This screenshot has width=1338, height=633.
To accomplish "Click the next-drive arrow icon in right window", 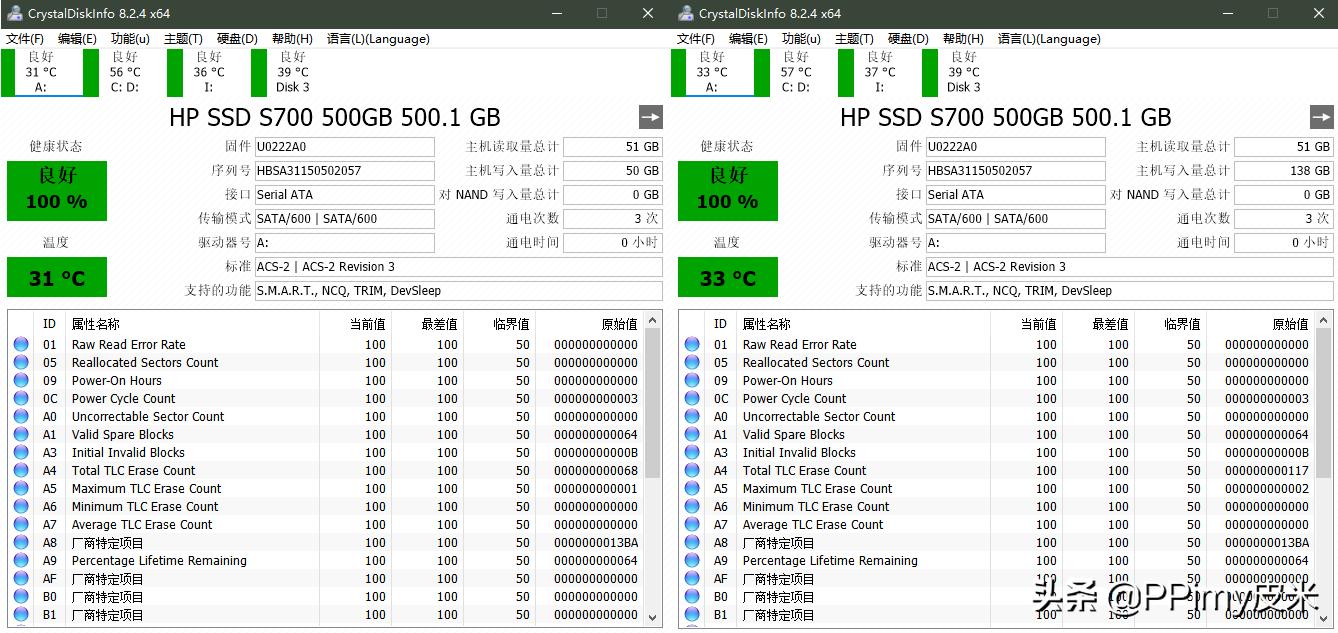I will click(1322, 117).
